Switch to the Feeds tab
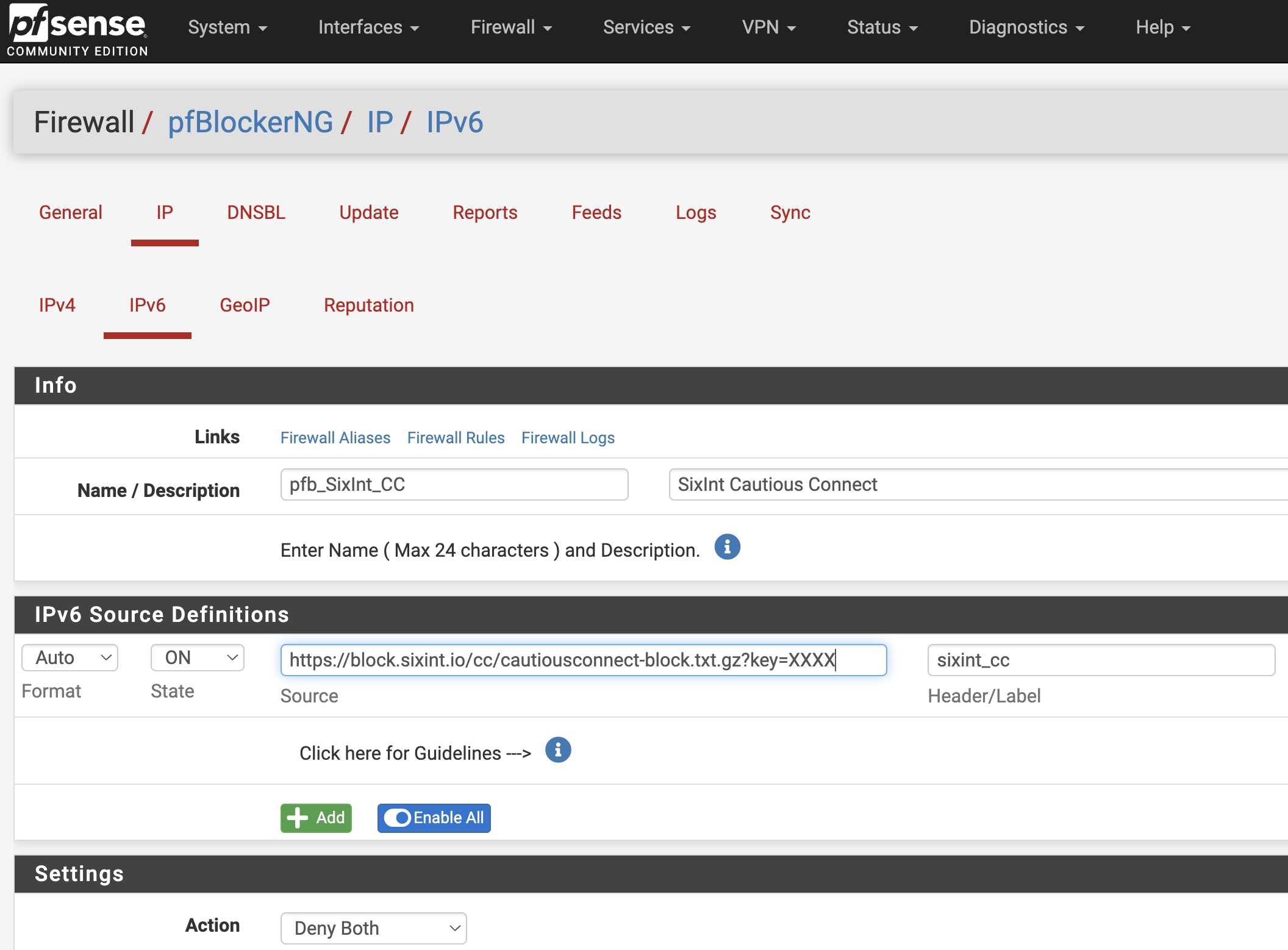Screen dimensions: 1288x950 (596, 212)
